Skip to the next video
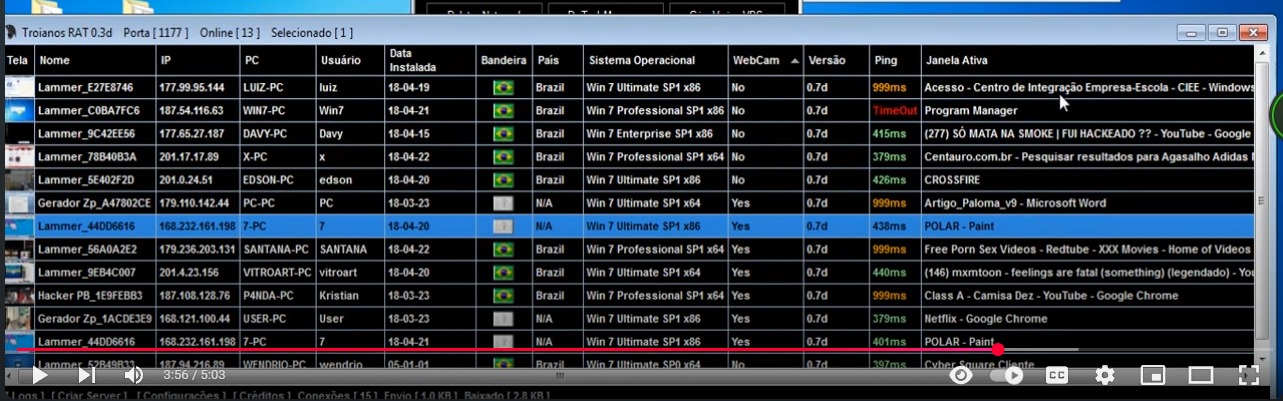 pyautogui.click(x=87, y=376)
